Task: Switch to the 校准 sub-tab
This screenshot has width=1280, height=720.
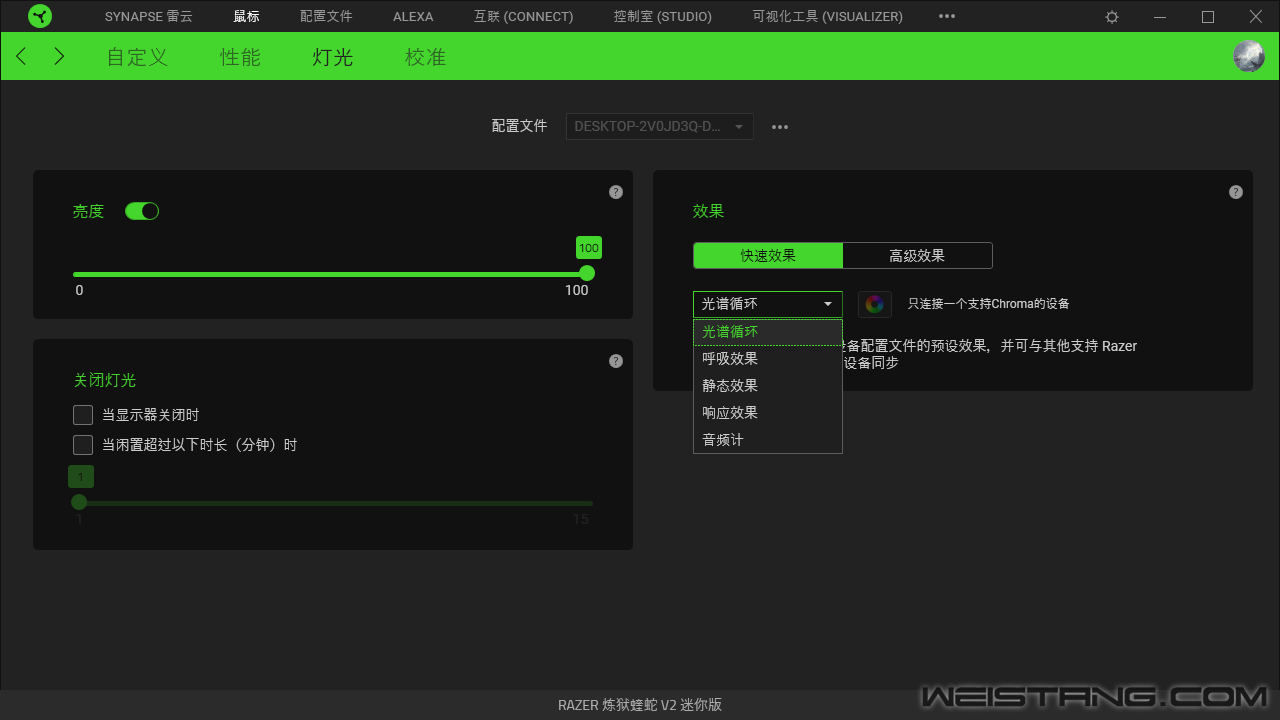Action: (425, 57)
